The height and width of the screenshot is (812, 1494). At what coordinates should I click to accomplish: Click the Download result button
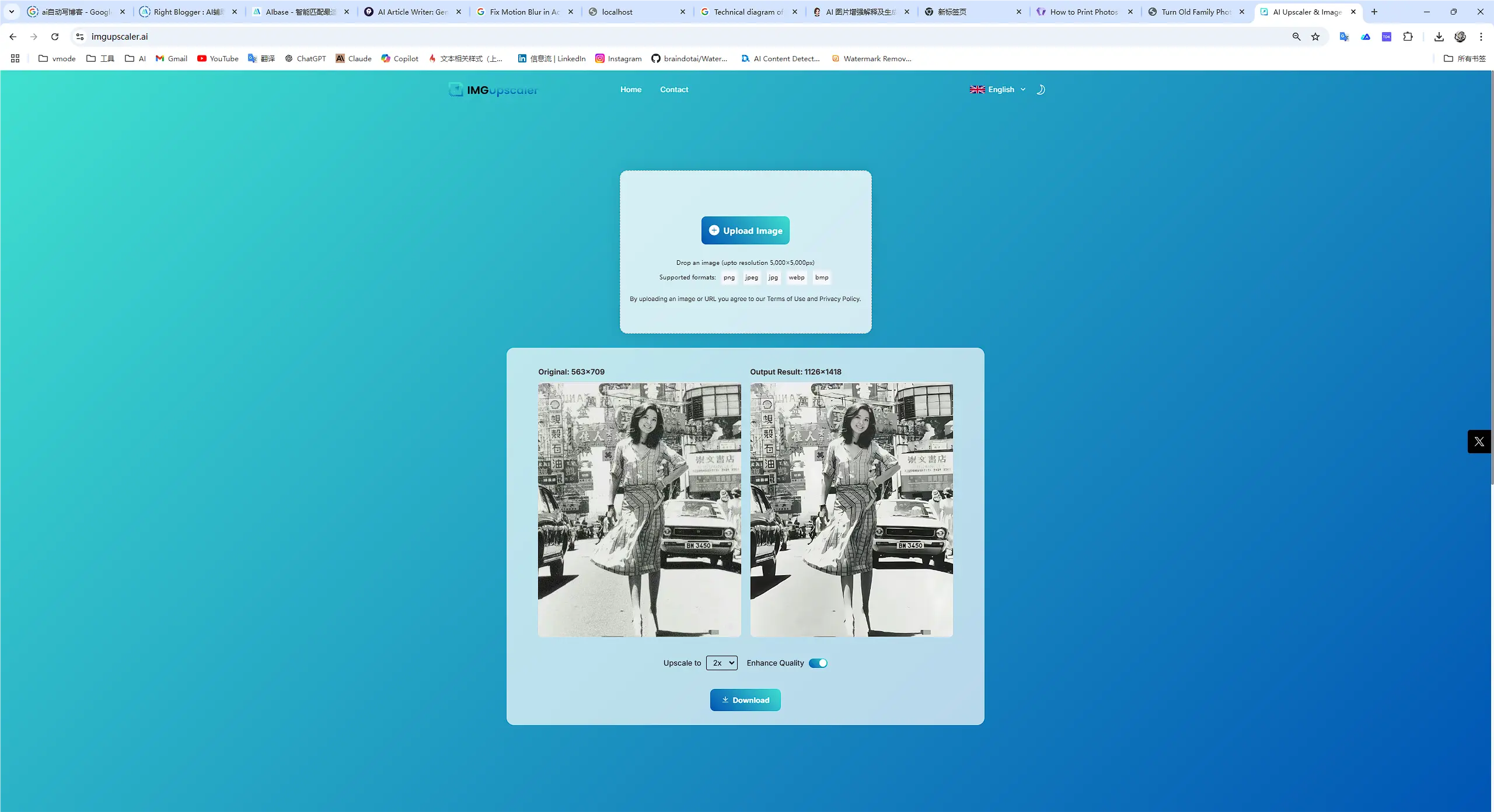745,699
